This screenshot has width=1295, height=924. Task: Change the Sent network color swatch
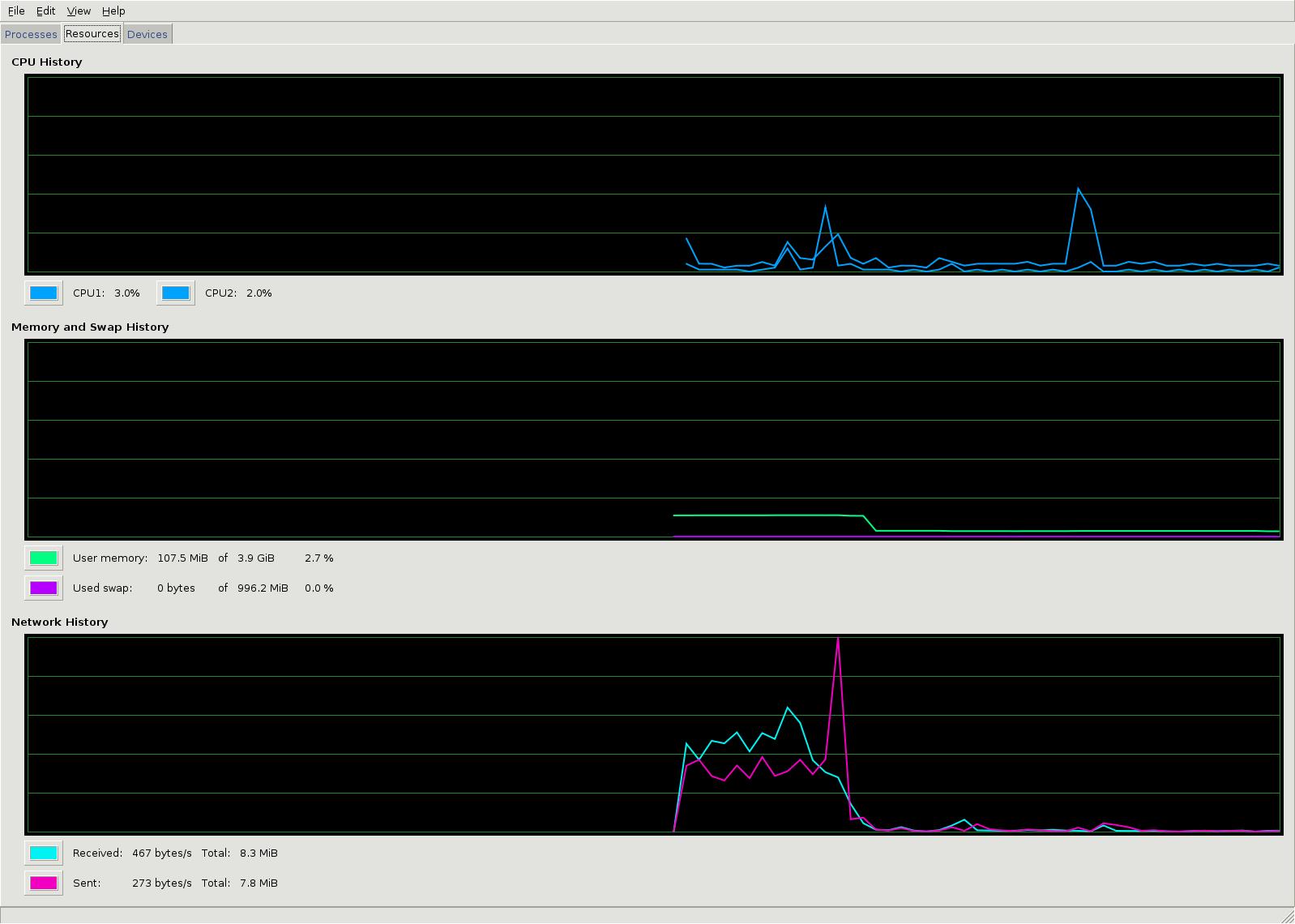tap(44, 883)
